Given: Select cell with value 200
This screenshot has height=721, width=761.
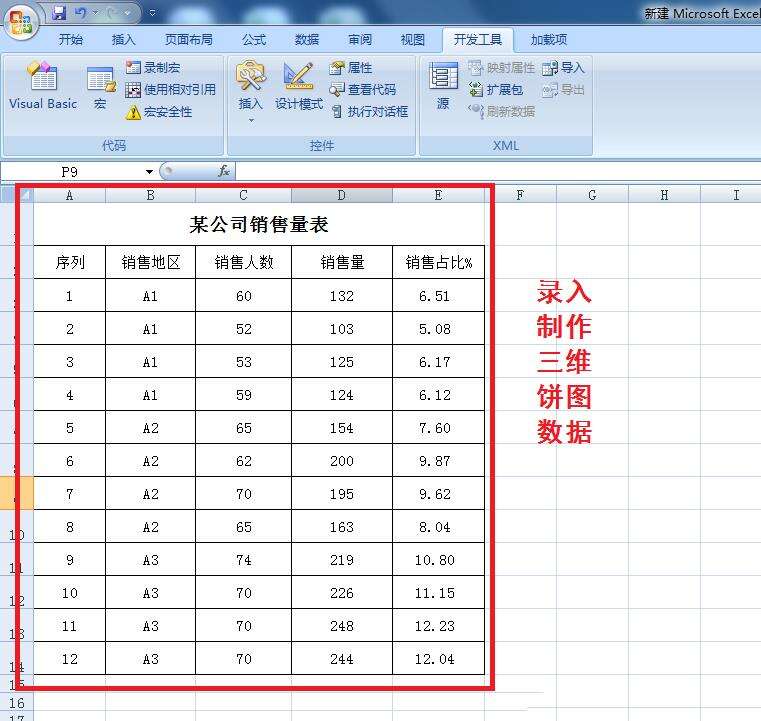Looking at the screenshot, I should [342, 460].
